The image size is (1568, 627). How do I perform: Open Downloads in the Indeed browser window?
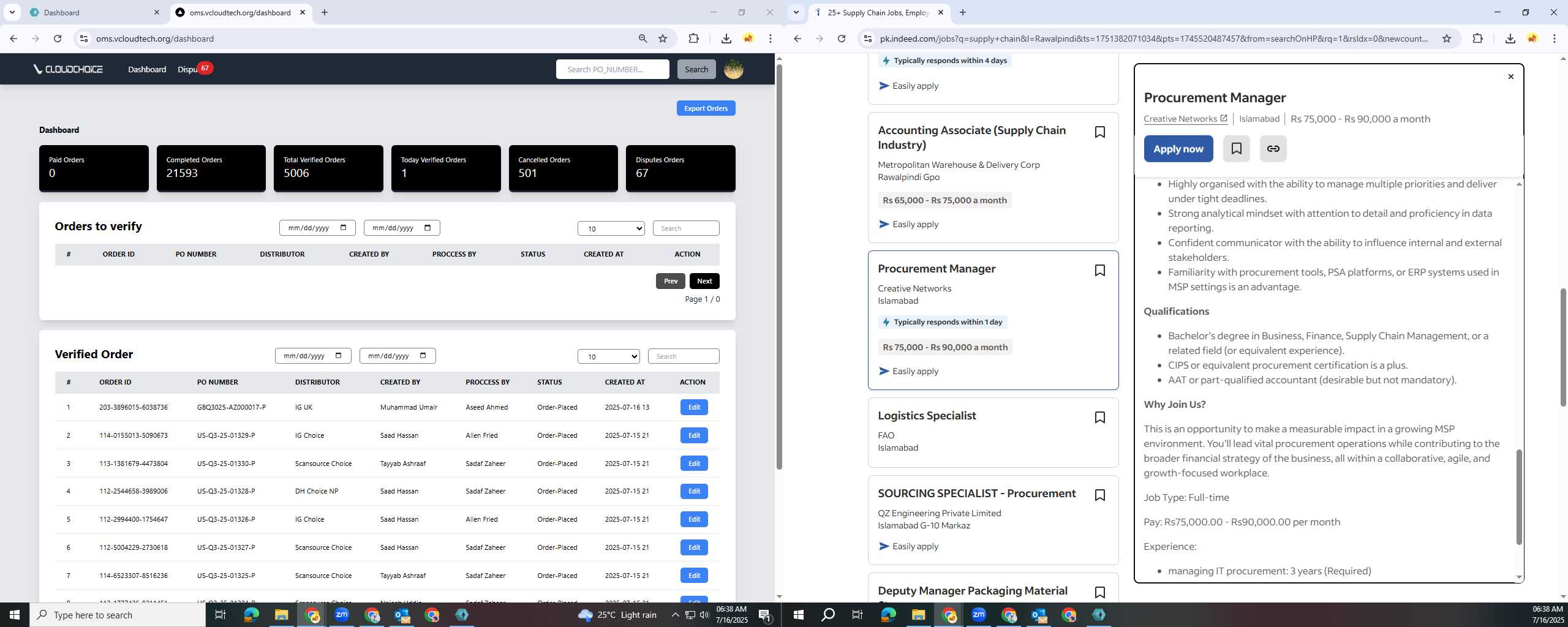click(x=1510, y=39)
